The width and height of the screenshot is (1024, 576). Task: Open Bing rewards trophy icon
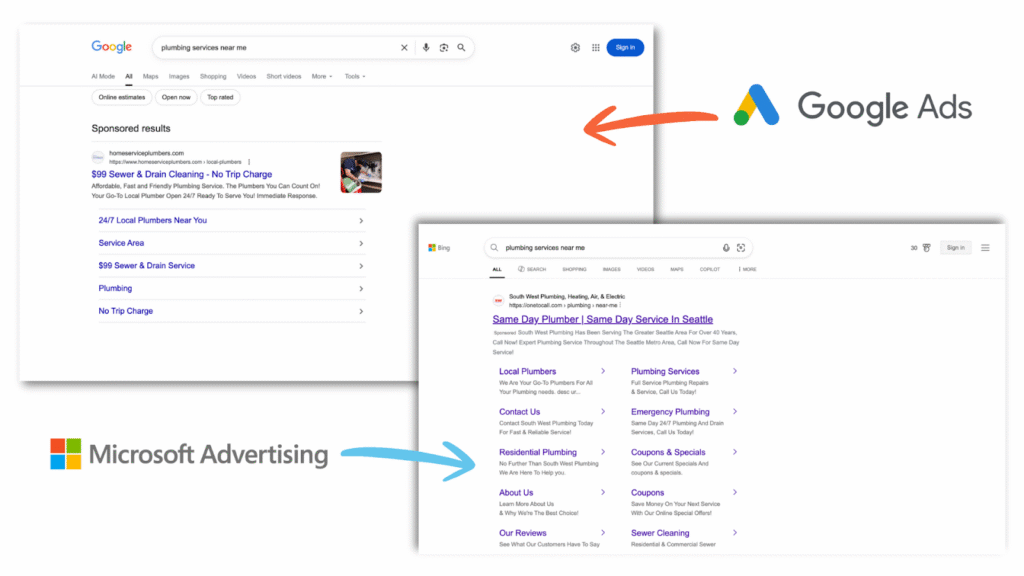coord(927,248)
